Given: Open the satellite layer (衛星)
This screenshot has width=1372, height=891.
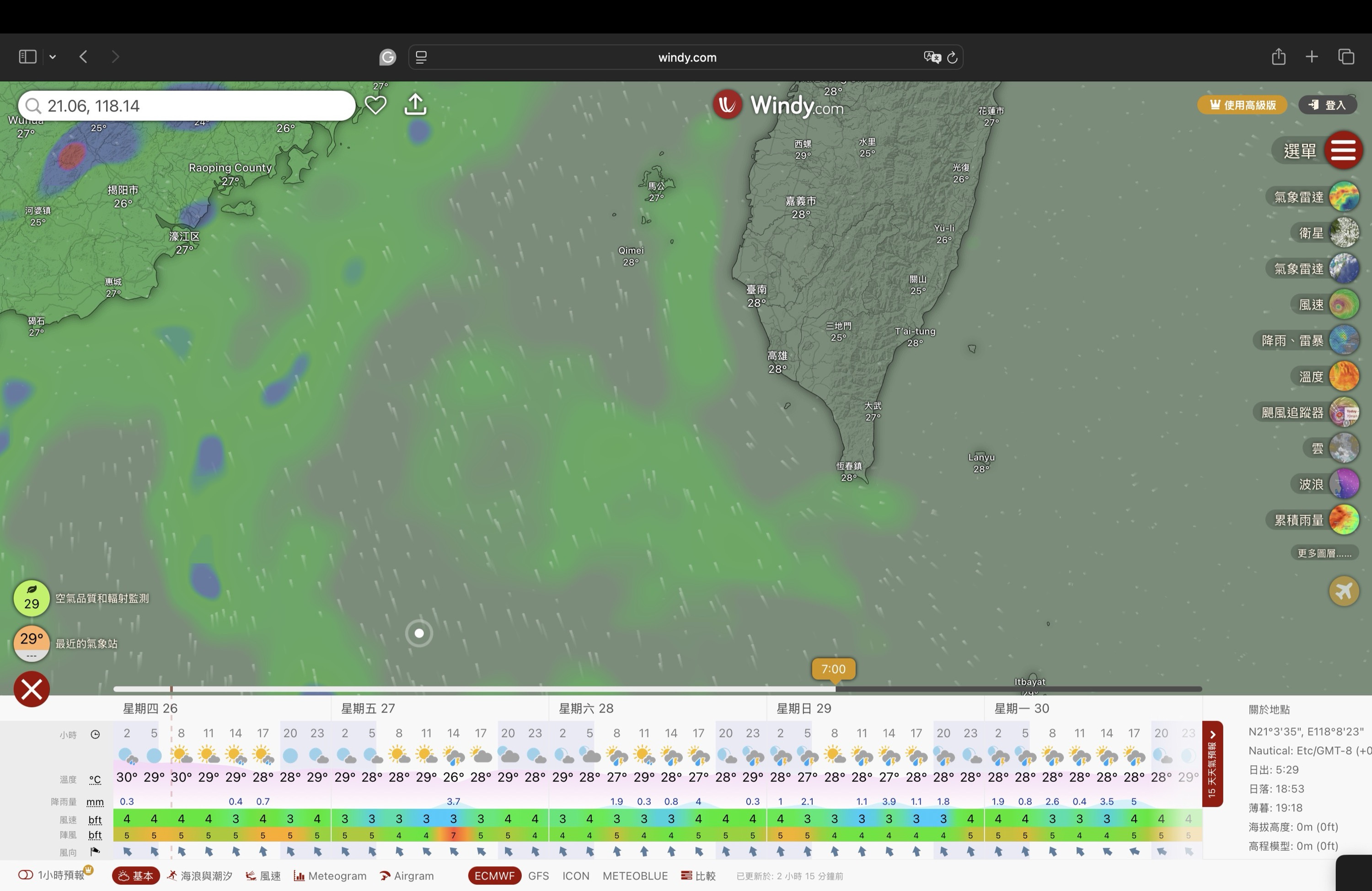Looking at the screenshot, I should pyautogui.click(x=1344, y=233).
